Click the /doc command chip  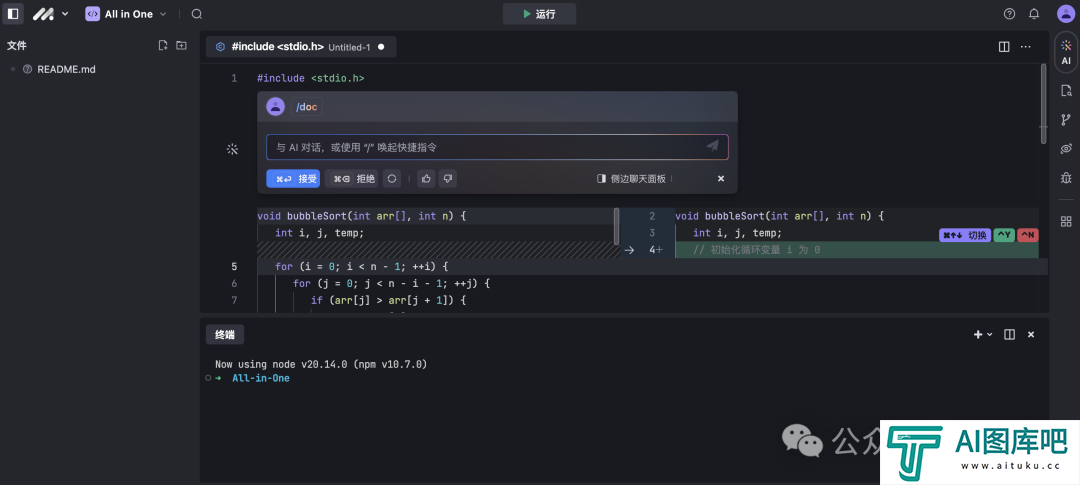(x=307, y=107)
